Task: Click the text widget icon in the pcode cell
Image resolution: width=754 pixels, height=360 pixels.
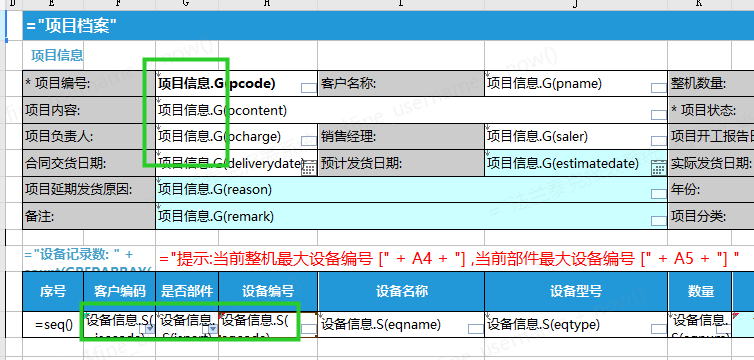Action: (308, 88)
